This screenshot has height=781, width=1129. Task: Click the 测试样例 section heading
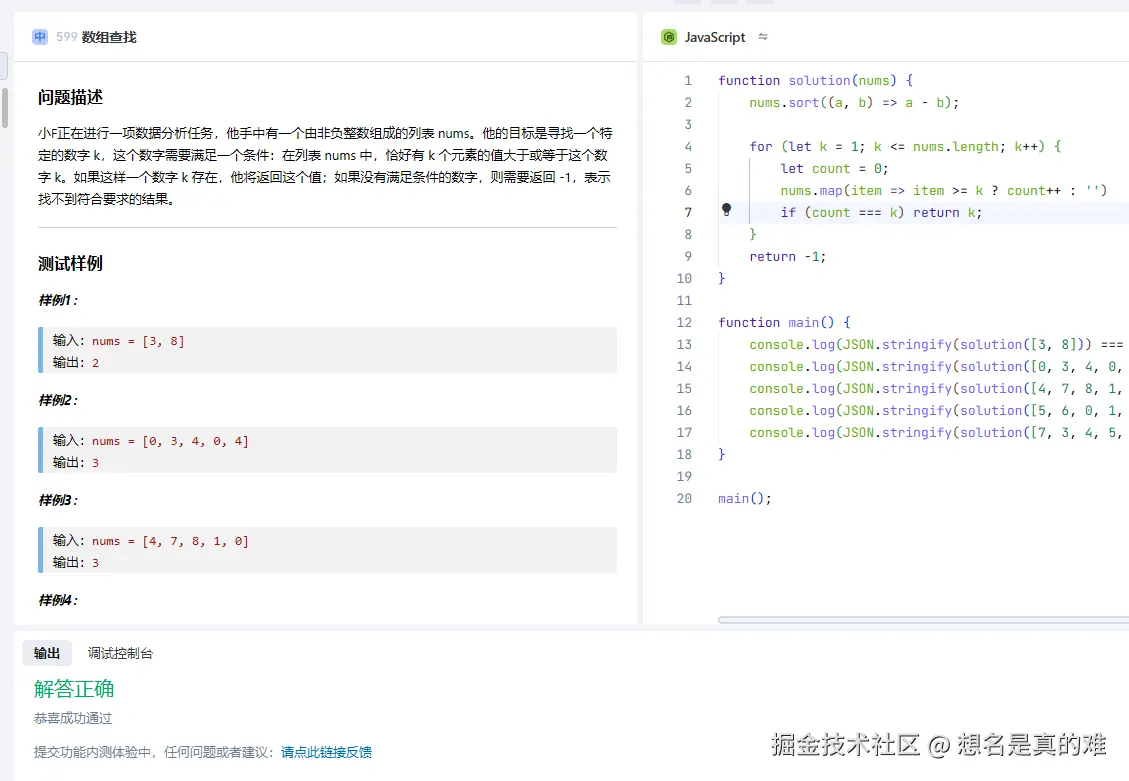tap(68, 263)
